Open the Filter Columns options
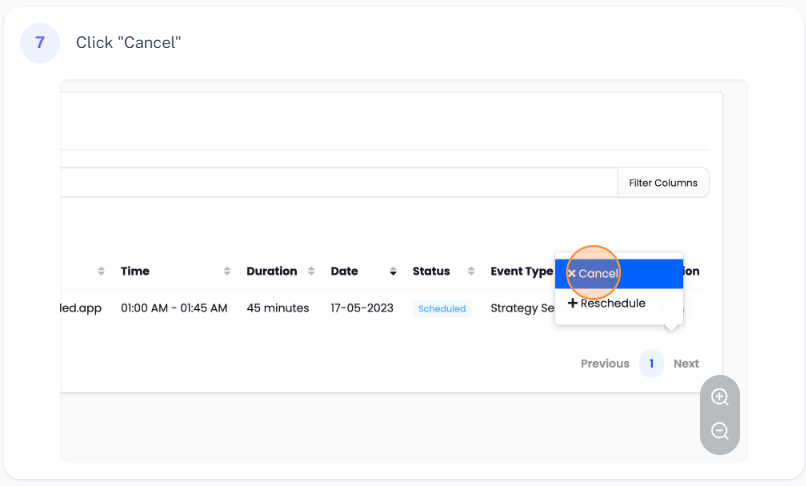The image size is (806, 486). (x=663, y=183)
